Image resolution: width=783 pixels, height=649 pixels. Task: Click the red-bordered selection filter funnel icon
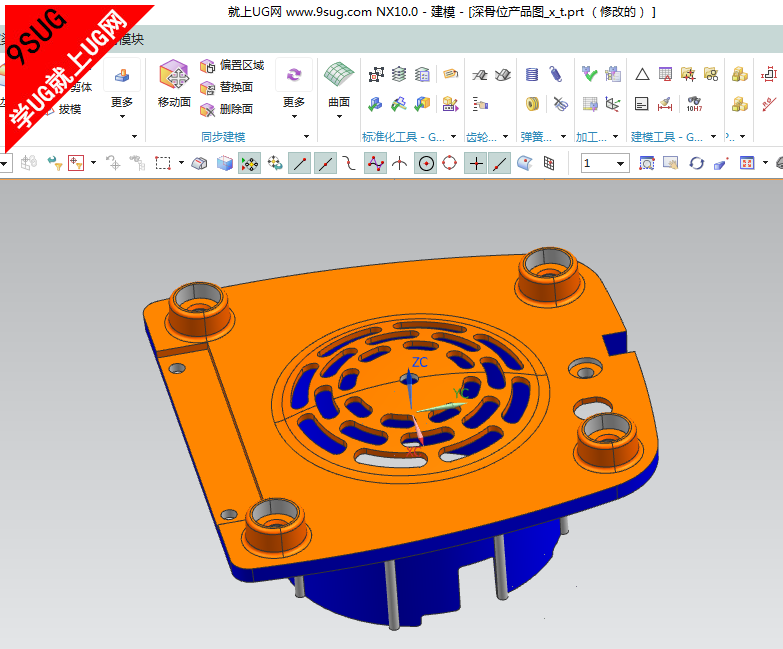[76, 163]
